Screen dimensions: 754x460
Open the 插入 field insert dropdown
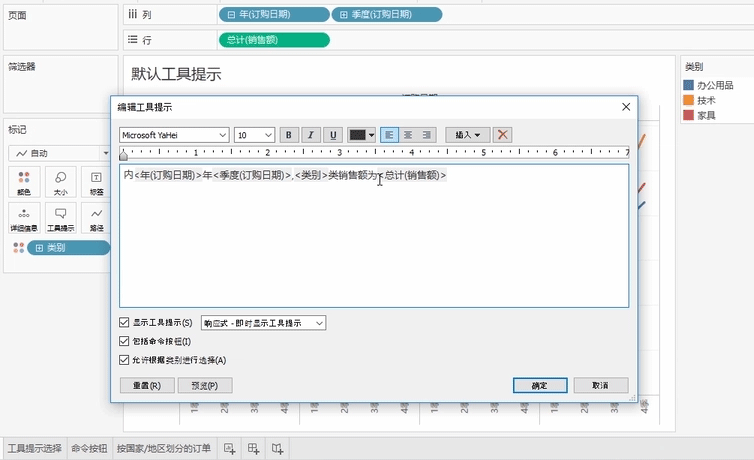point(467,135)
